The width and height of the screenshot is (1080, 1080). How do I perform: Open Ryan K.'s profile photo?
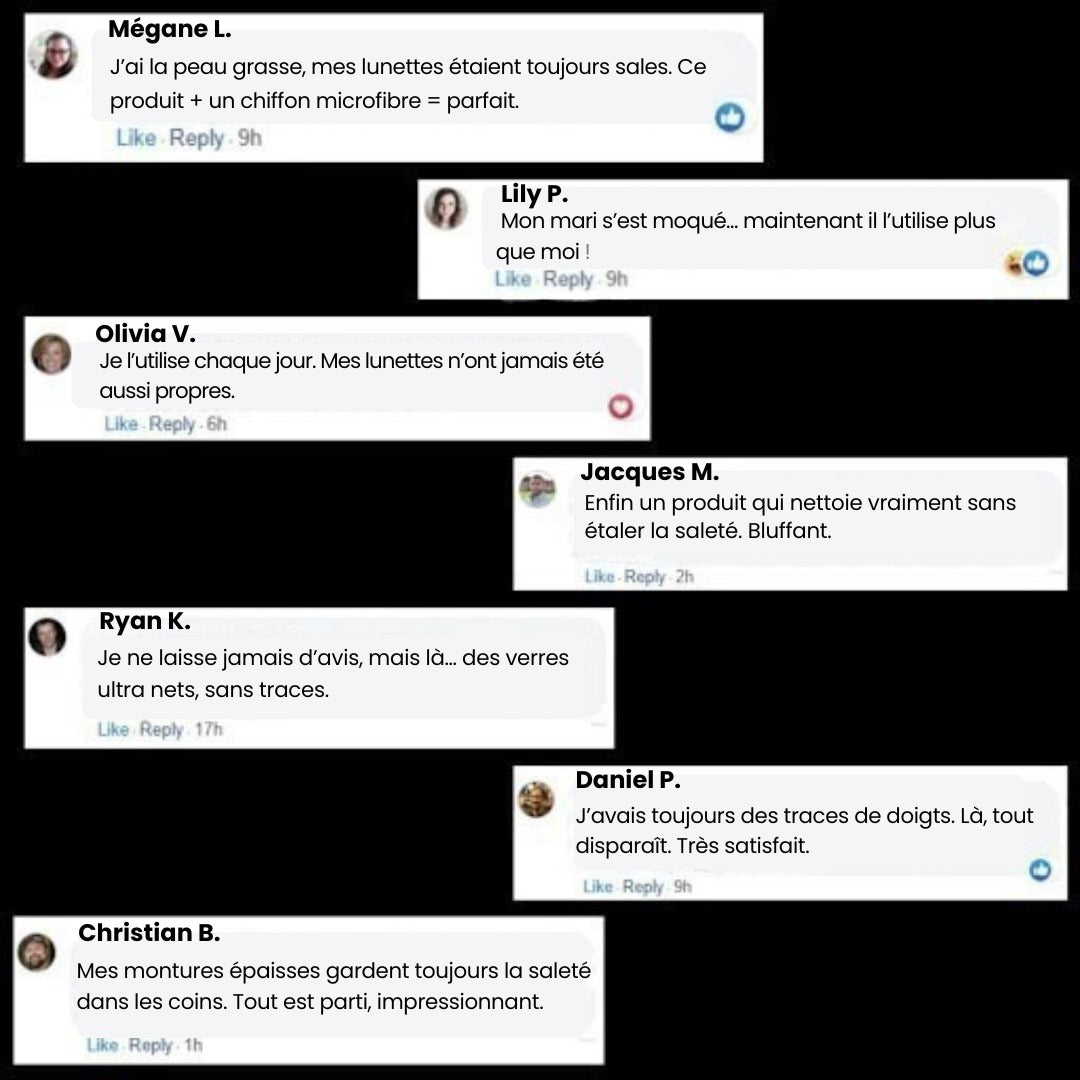tap(47, 637)
